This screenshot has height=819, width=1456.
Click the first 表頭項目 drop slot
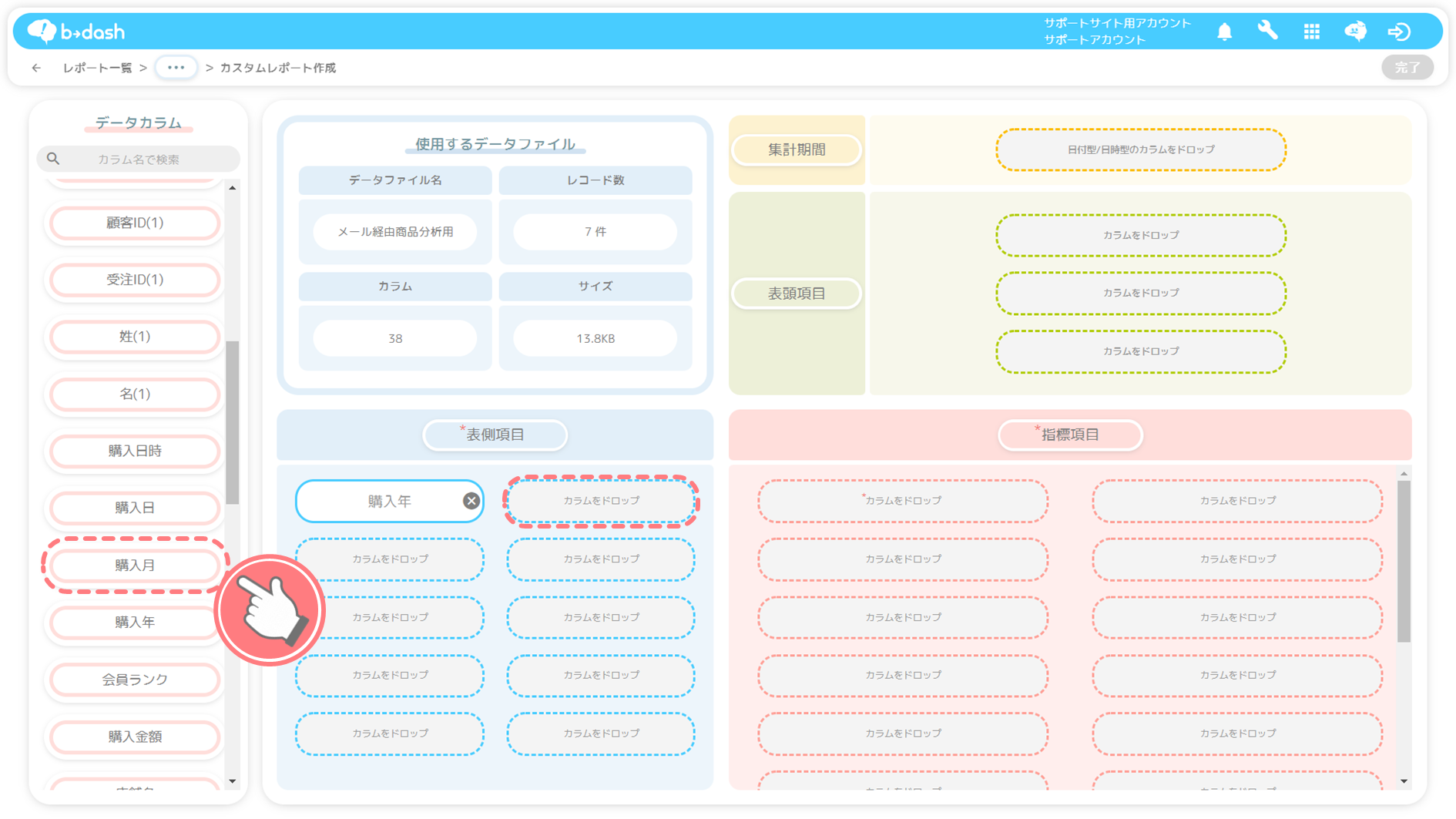click(1141, 235)
